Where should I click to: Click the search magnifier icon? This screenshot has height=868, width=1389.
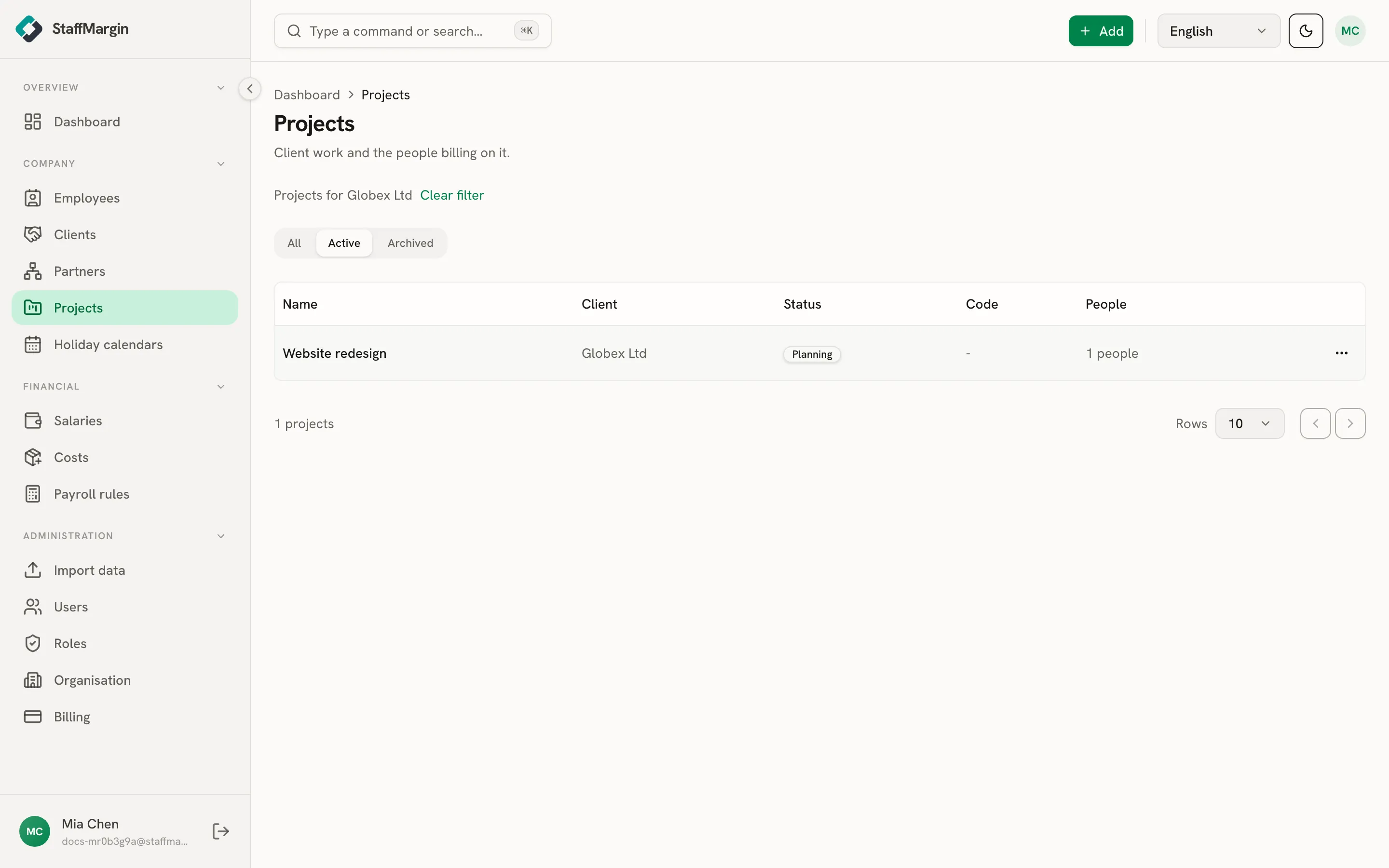(294, 31)
